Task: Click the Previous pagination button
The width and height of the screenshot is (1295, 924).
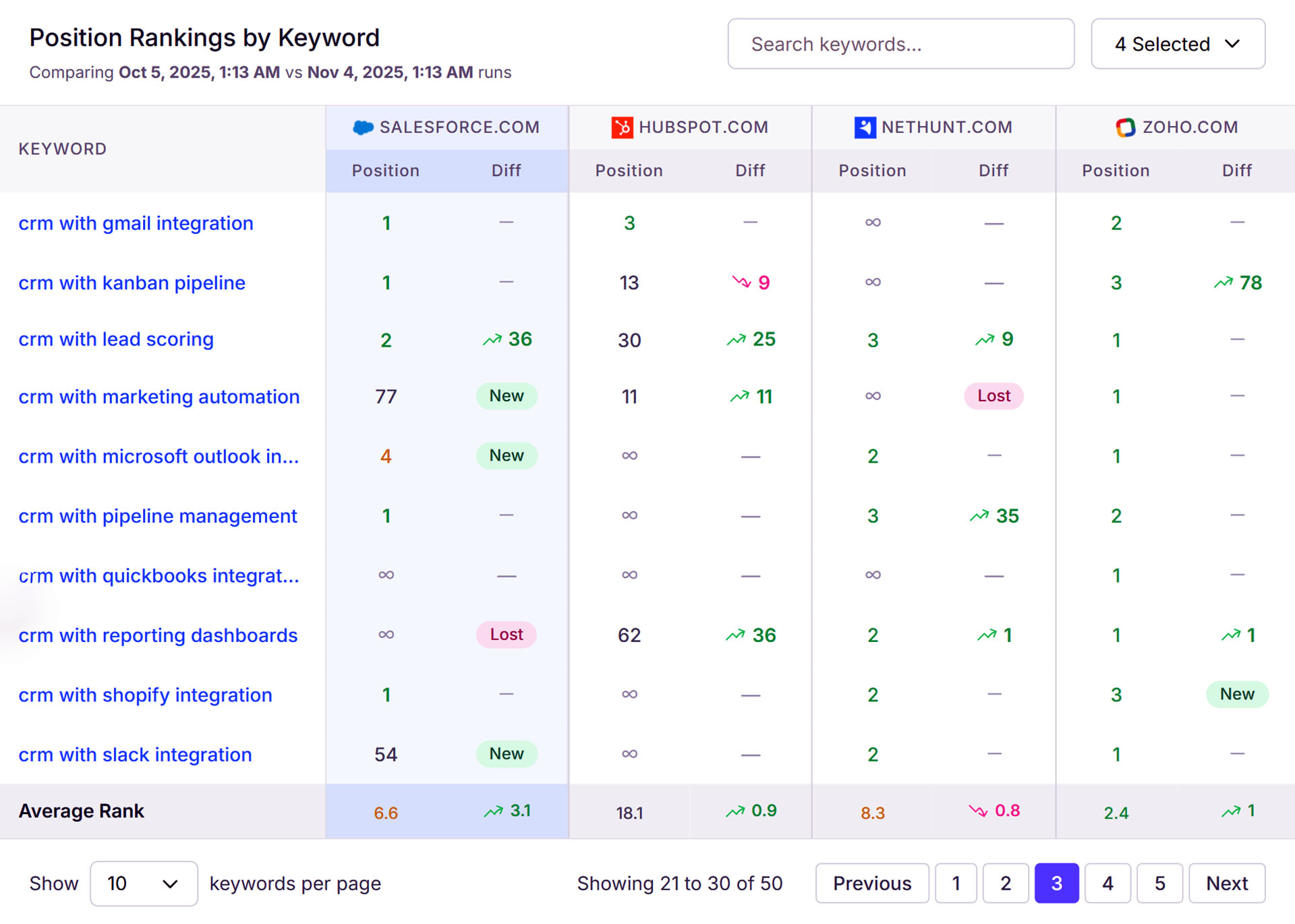Action: (x=872, y=883)
